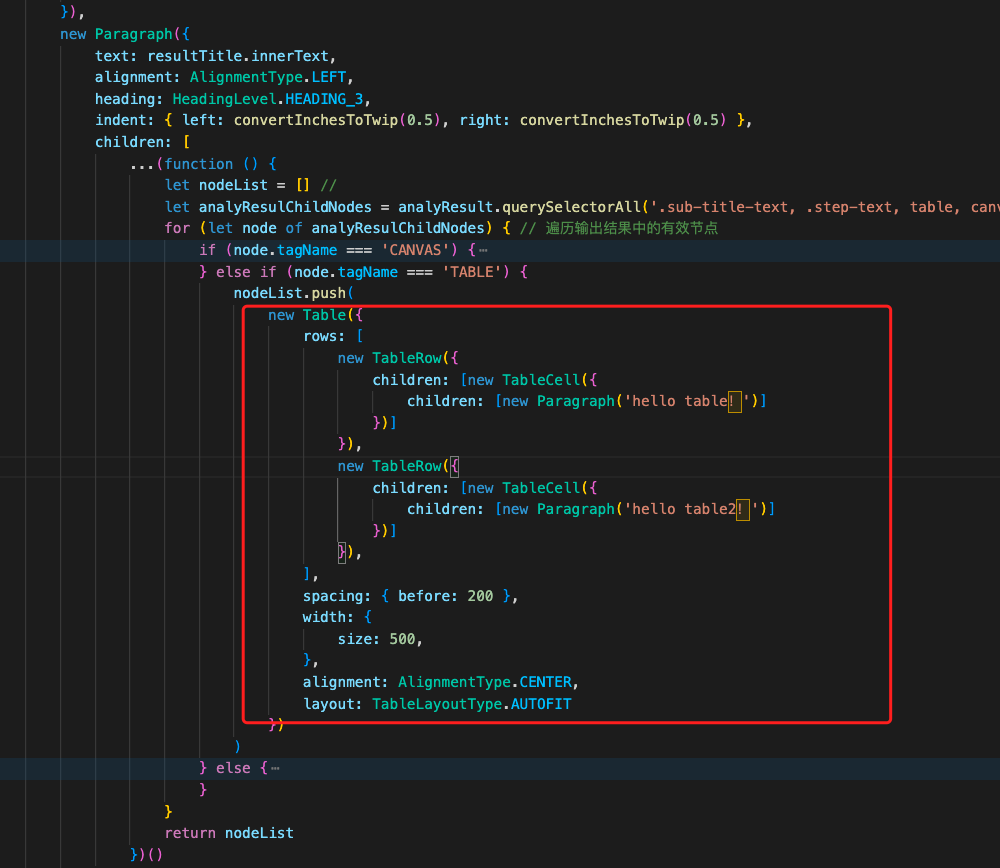The width and height of the screenshot is (1000, 868).
Task: Click 'new Paragraph({' constructor near top
Action: pyautogui.click(x=125, y=34)
